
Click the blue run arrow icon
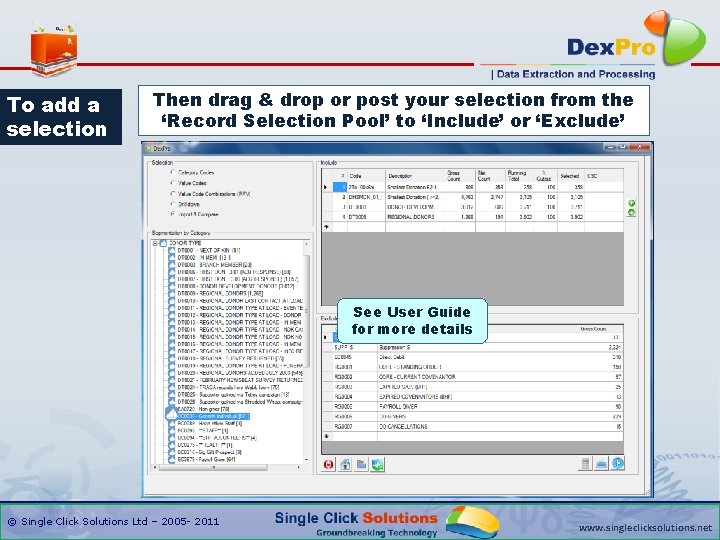click(x=618, y=464)
